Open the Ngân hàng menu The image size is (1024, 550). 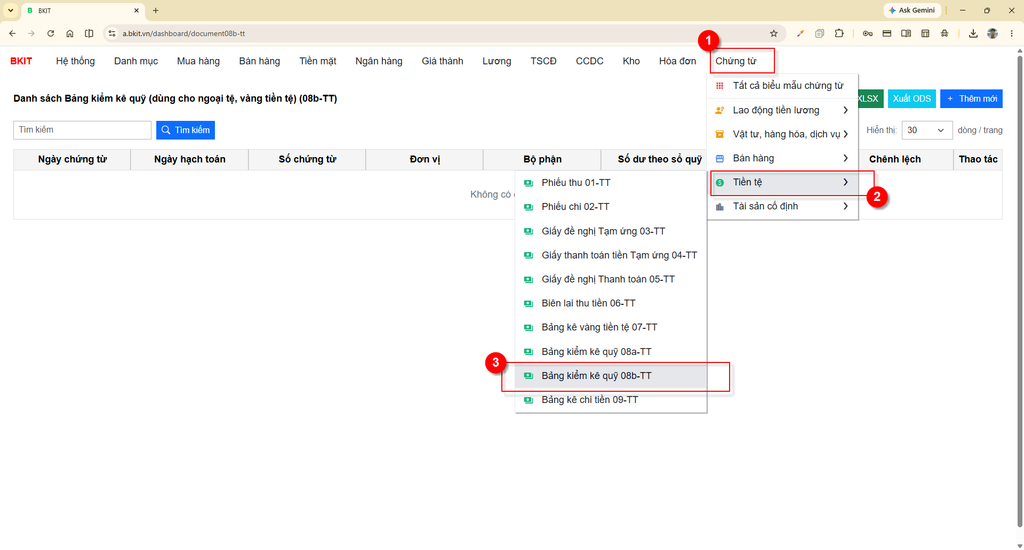coord(379,61)
